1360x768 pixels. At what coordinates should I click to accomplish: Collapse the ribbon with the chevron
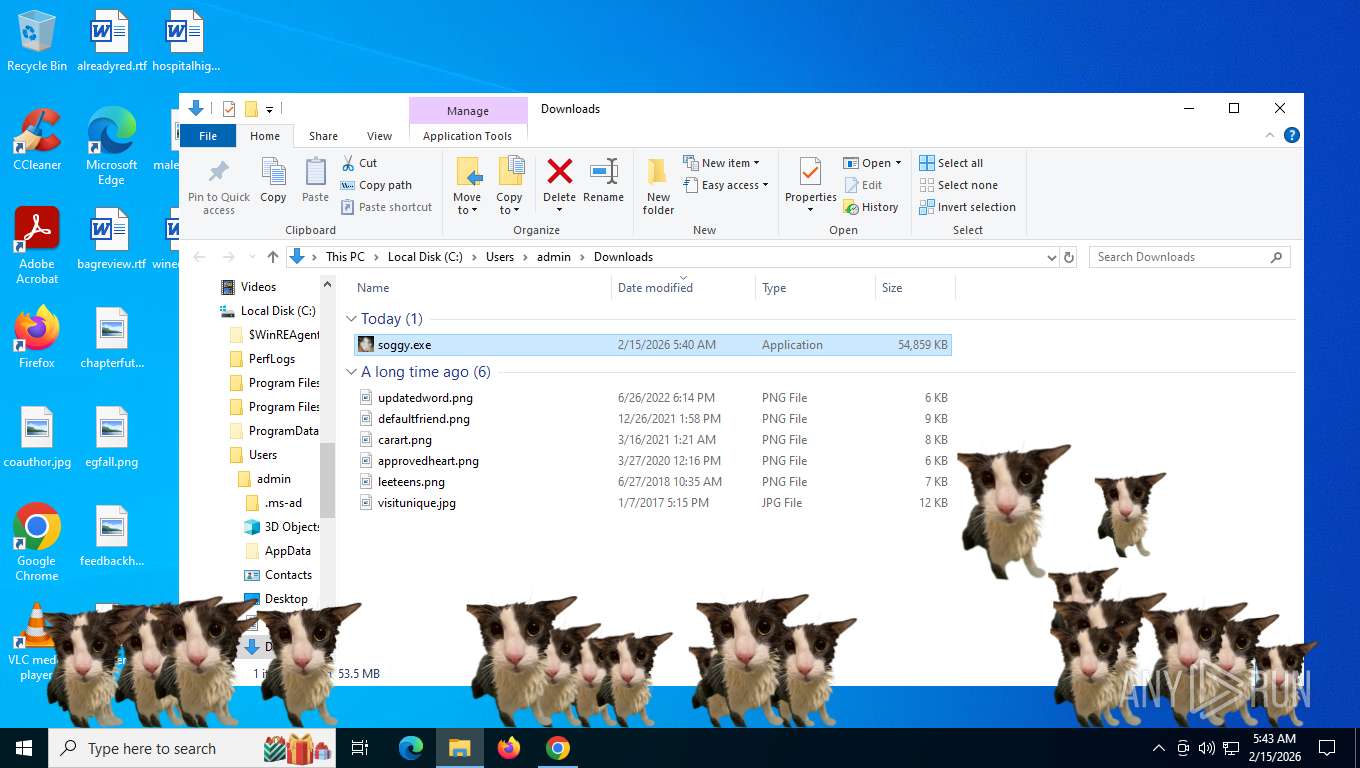coord(1271,136)
